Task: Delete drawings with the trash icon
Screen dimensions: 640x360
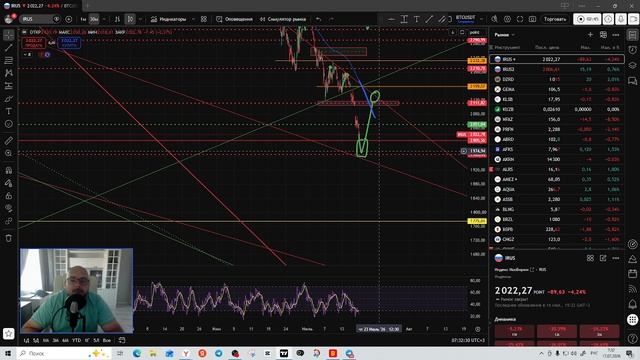Action: click(x=9, y=238)
